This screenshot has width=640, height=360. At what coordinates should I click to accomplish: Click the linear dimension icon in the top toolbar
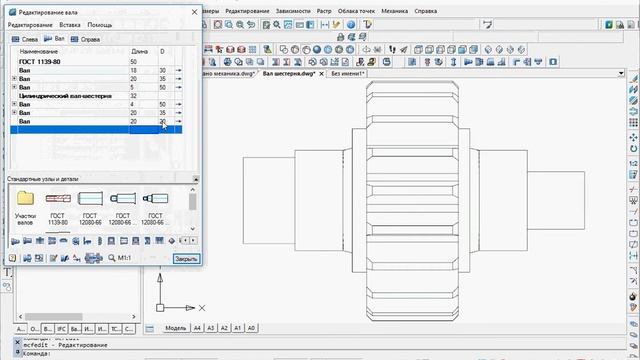[x=325, y=24]
